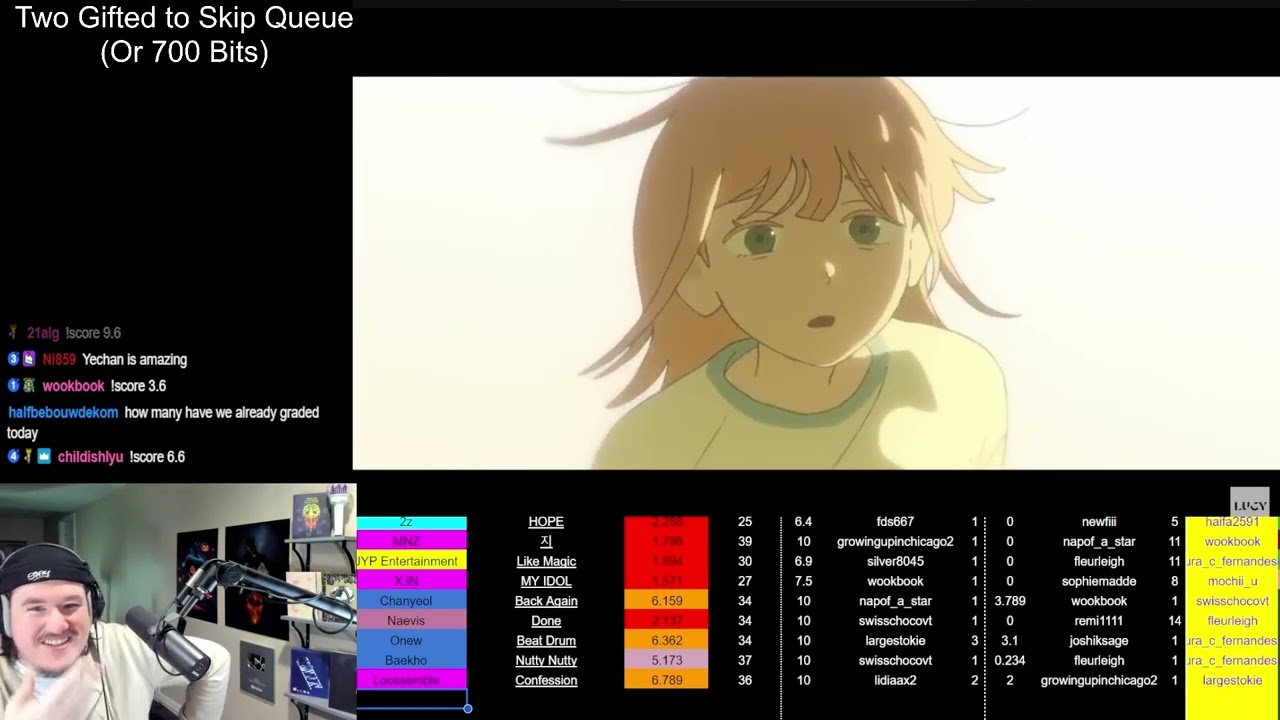Click chat user wookbook's blue number 1 badge

click(x=13, y=385)
